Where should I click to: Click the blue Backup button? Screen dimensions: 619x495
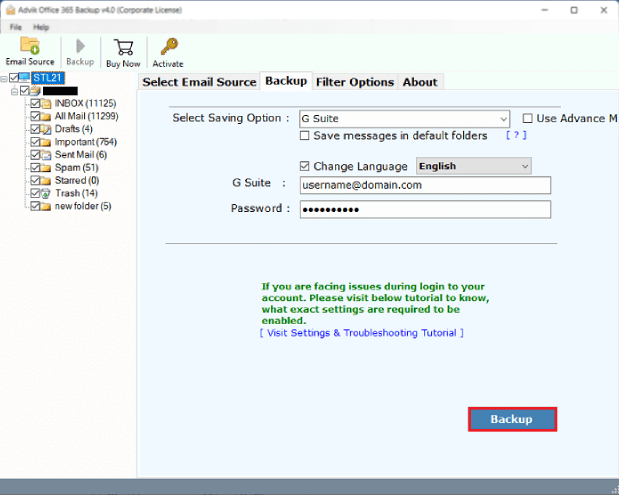point(512,419)
